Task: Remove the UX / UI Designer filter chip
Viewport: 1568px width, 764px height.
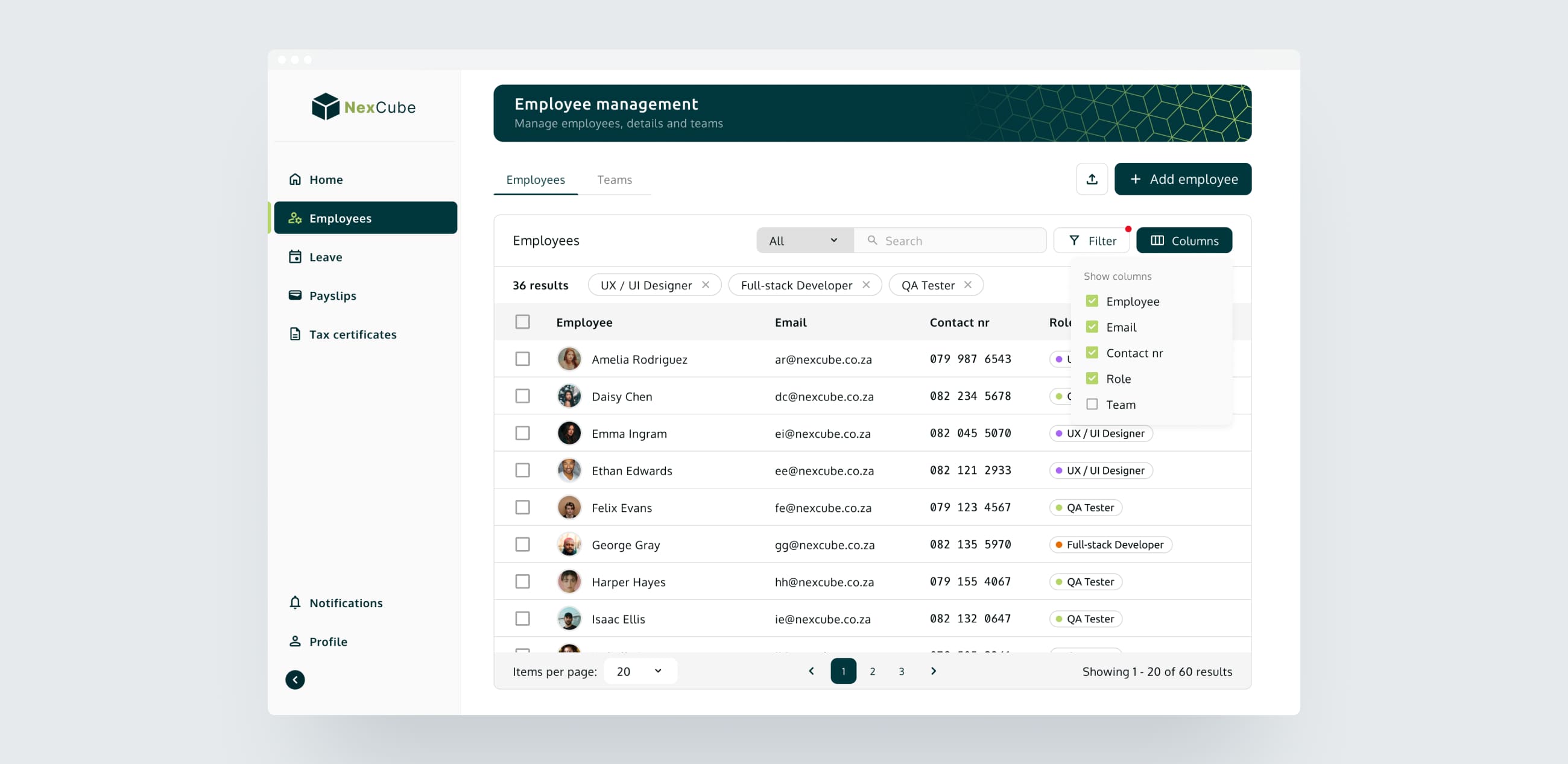Action: point(706,285)
